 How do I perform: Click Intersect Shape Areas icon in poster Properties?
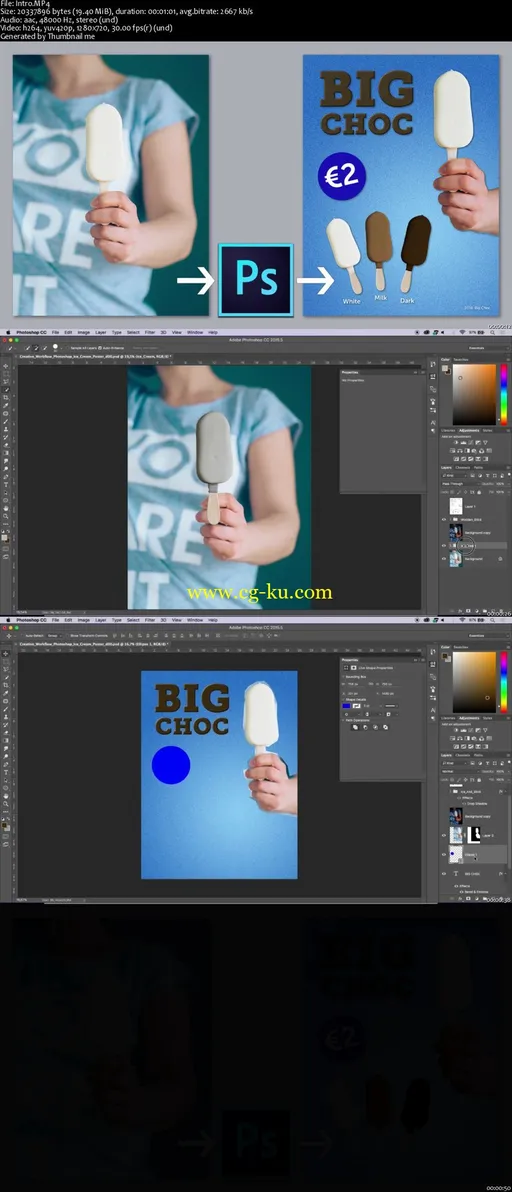click(x=375, y=727)
